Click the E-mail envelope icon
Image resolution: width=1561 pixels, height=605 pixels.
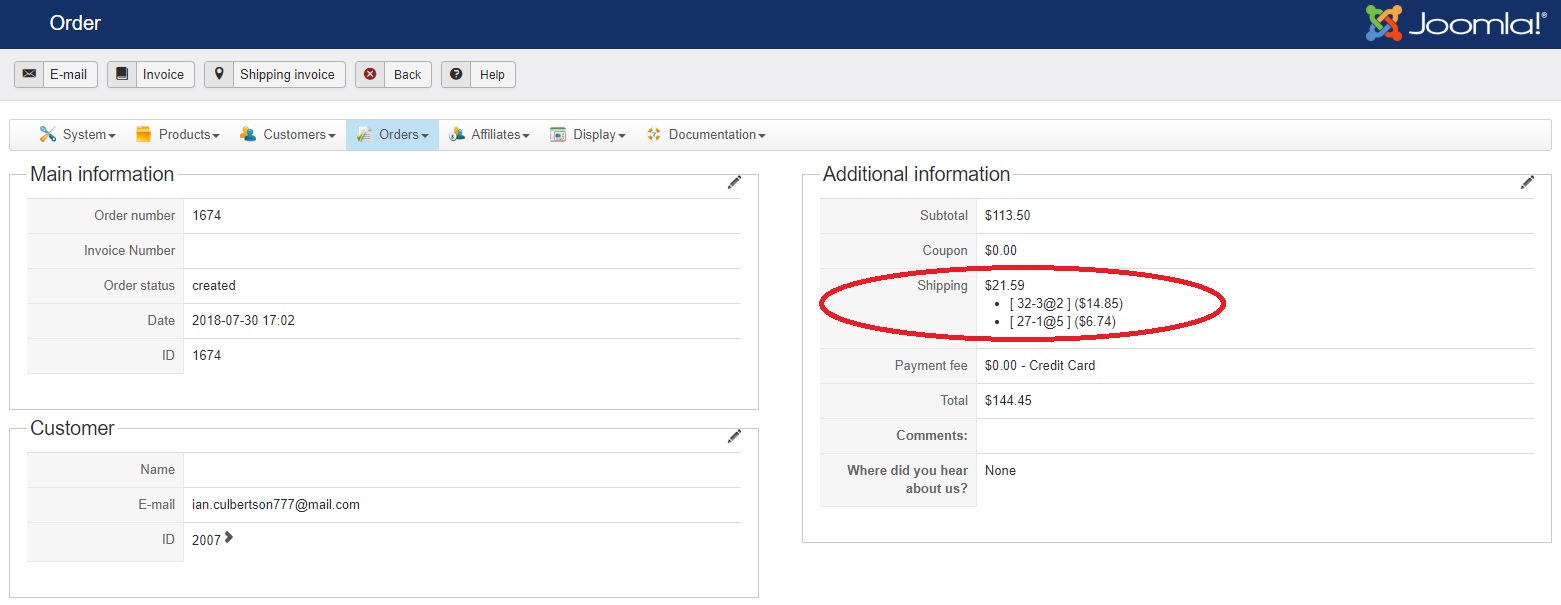click(30, 74)
